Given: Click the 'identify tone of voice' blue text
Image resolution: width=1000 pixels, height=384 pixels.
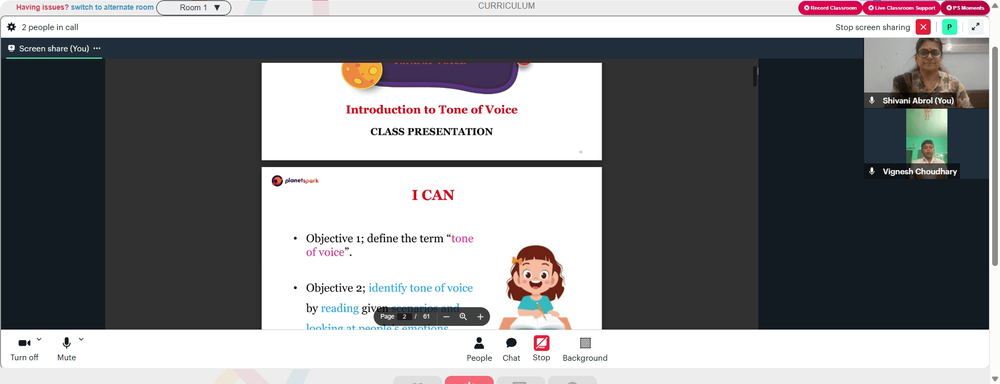Looking at the screenshot, I should click(x=421, y=288).
